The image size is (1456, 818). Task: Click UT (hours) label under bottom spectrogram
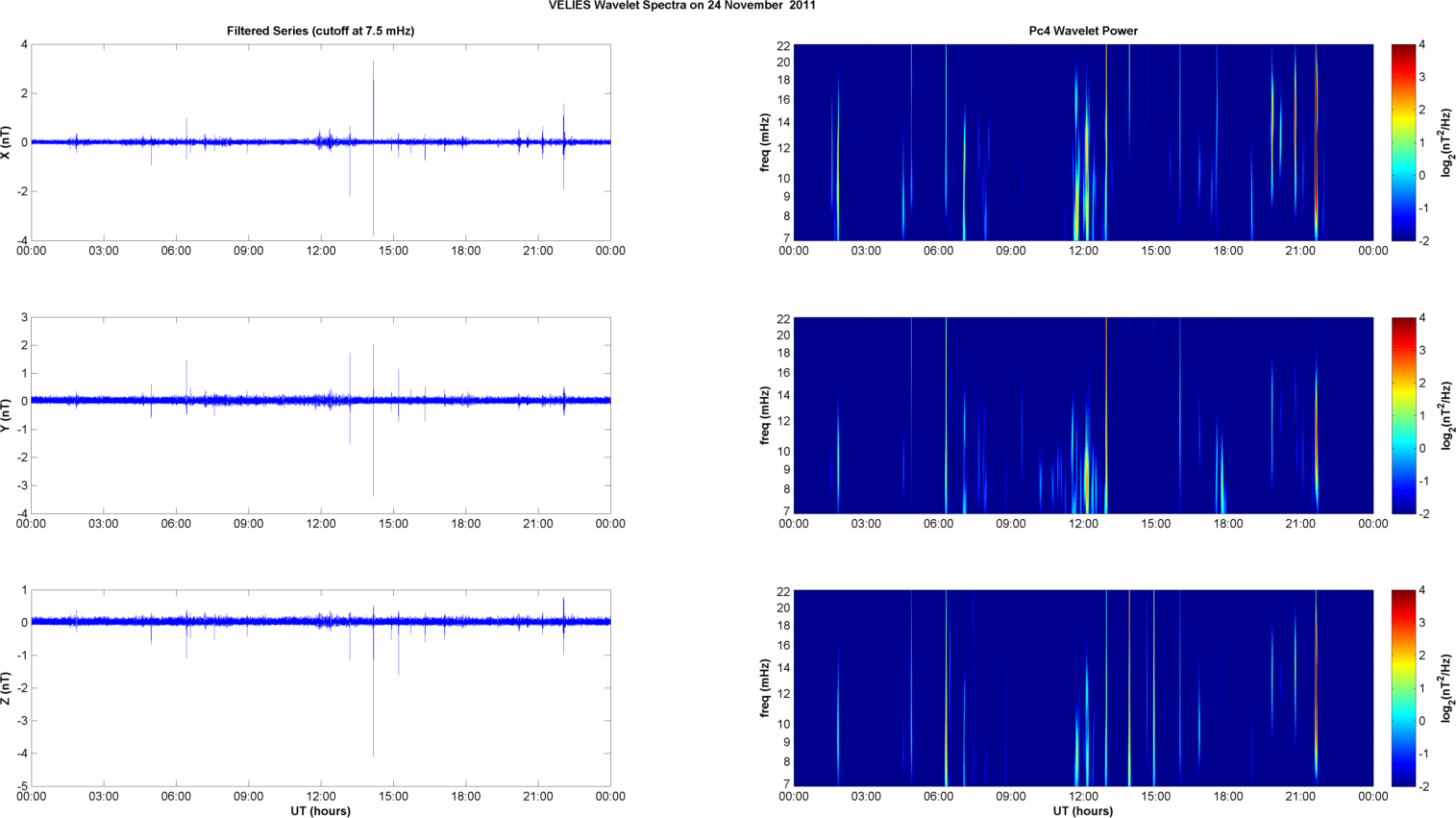coord(1082,811)
